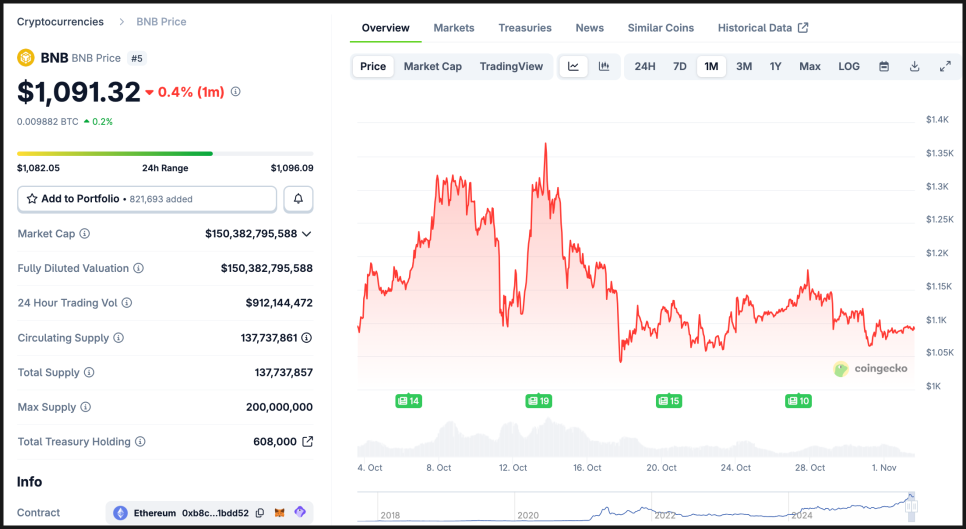
Task: Click the MetaMask fox icon
Action: pyautogui.click(x=280, y=513)
